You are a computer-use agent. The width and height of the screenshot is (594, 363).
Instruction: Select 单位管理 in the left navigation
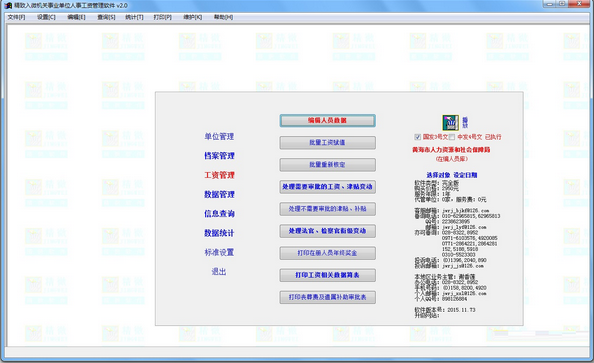click(x=219, y=136)
